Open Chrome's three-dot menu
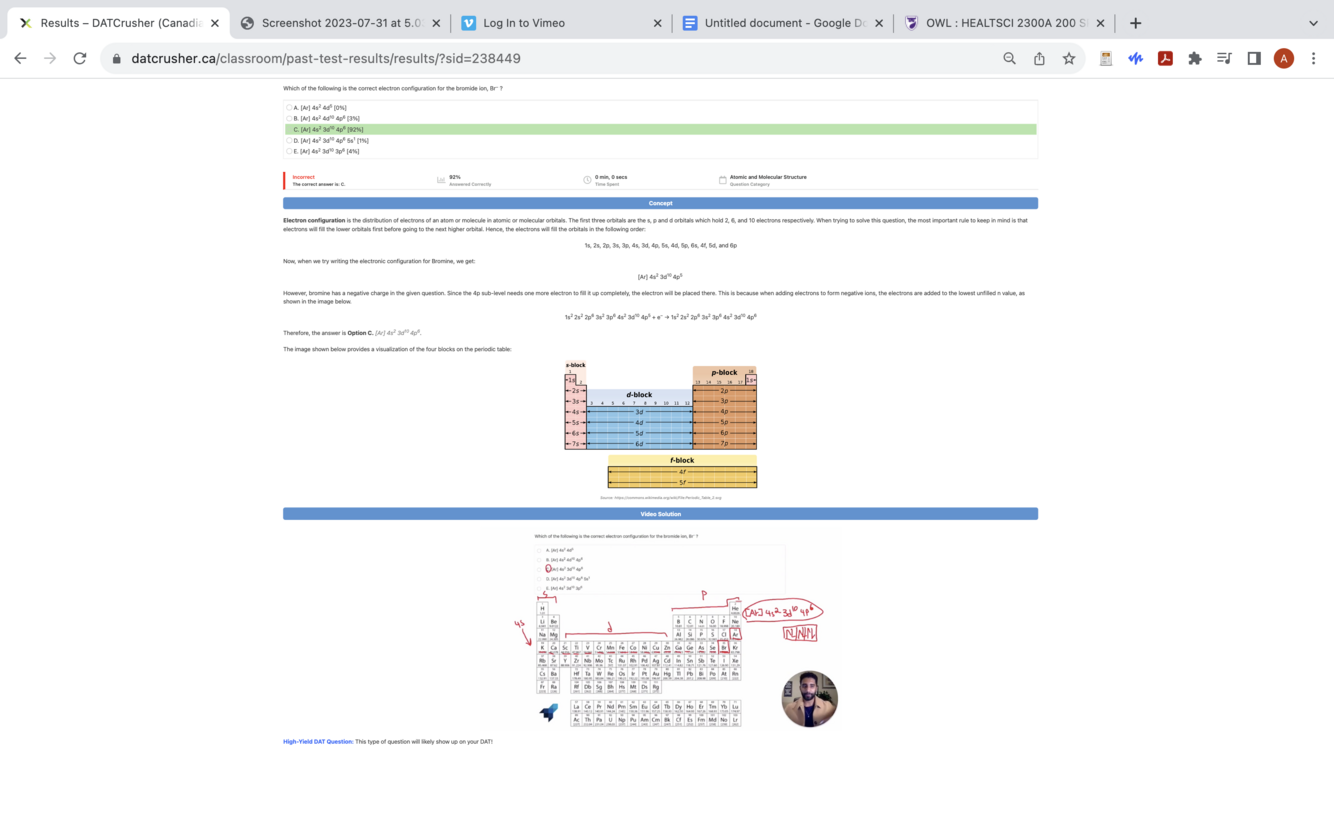Screen dimensions: 1334x834 click(x=1314, y=59)
